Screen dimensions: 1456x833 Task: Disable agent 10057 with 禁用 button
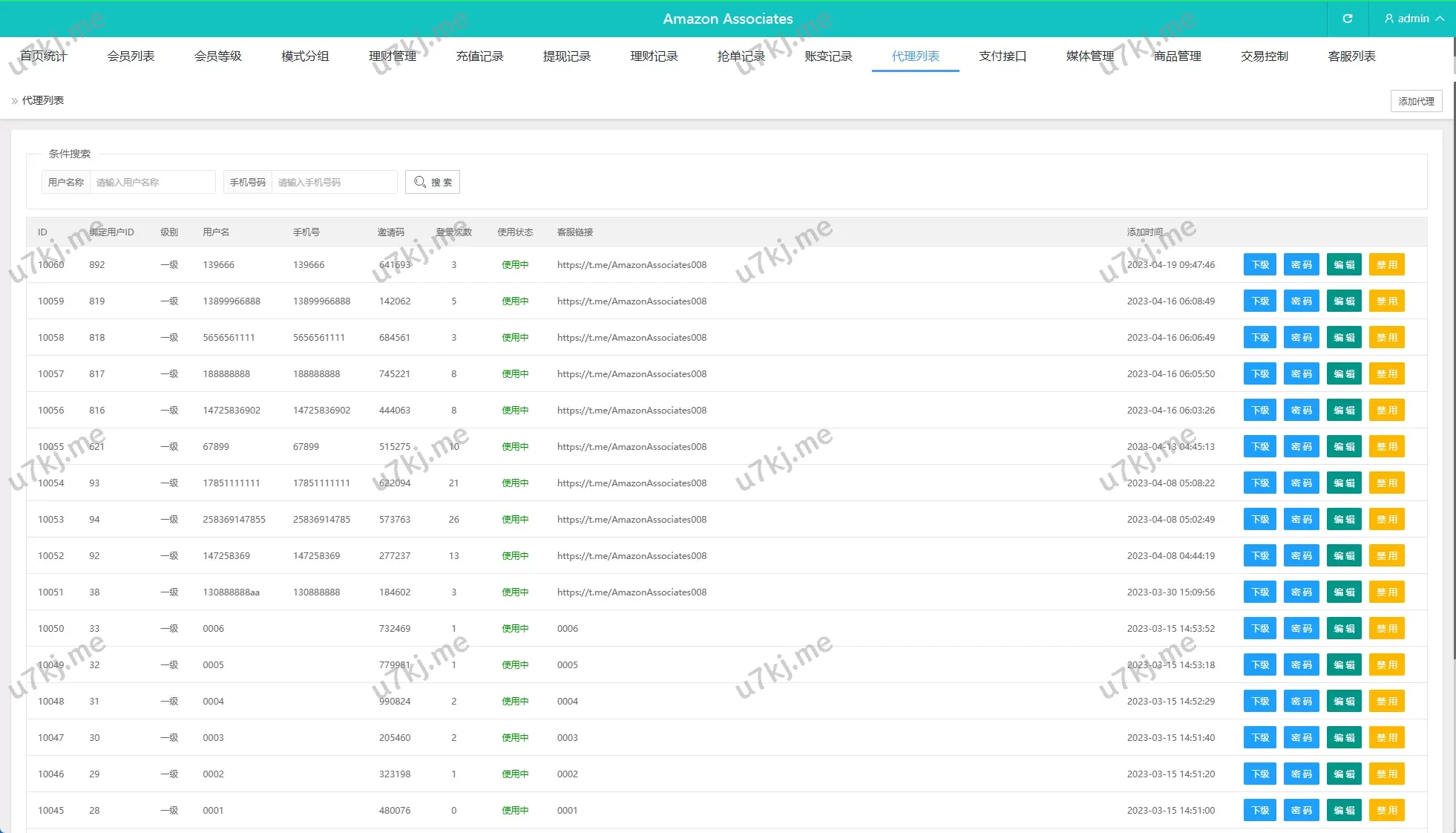pyautogui.click(x=1386, y=374)
